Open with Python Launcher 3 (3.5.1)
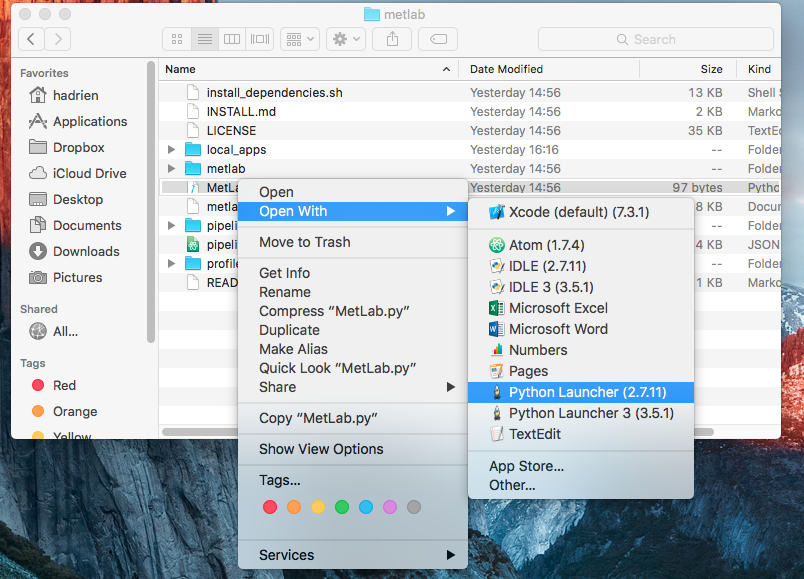The height and width of the screenshot is (579, 804). tap(580, 413)
